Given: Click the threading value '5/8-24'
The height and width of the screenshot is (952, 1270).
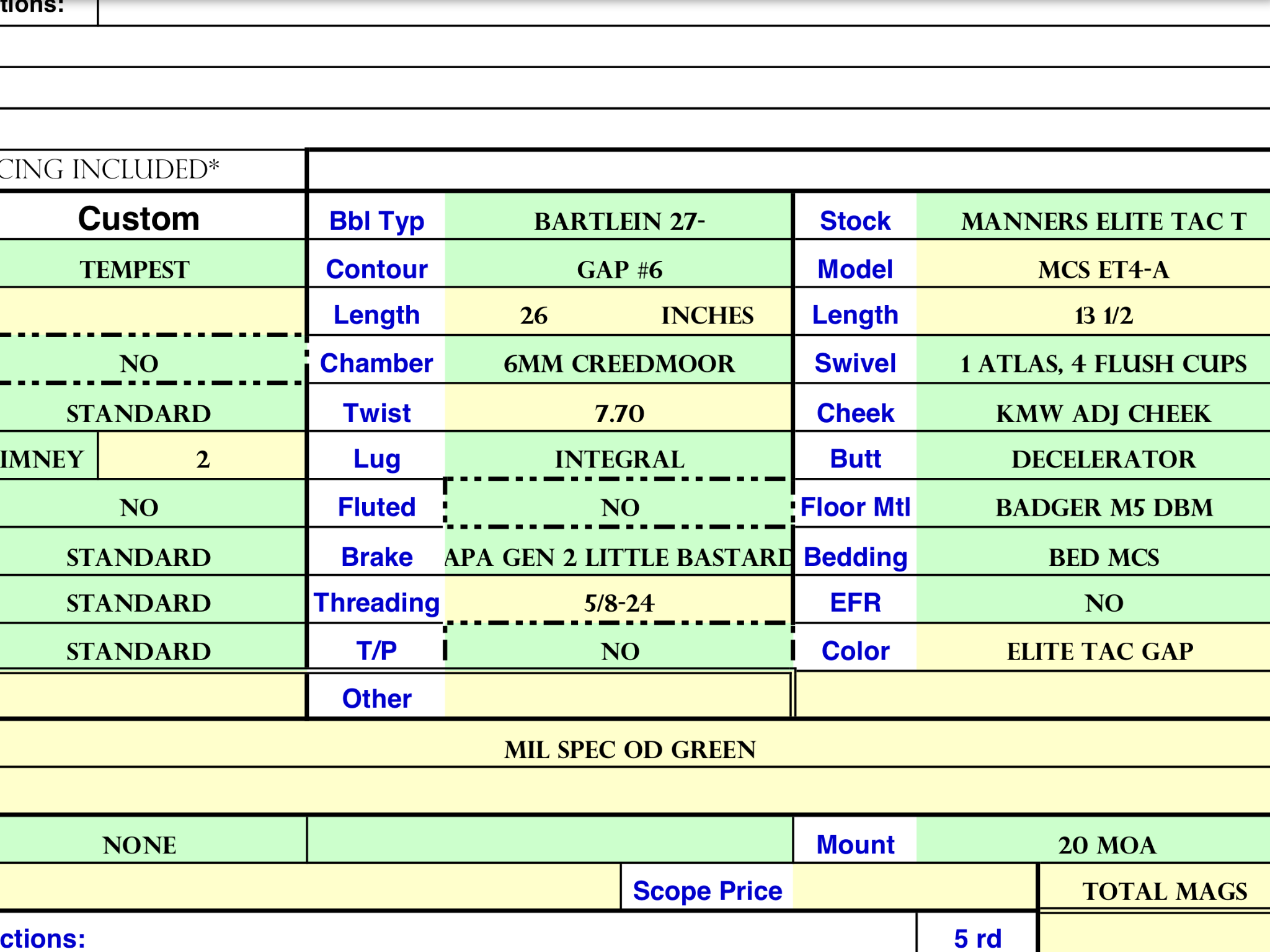Looking at the screenshot, I should coord(619,599).
